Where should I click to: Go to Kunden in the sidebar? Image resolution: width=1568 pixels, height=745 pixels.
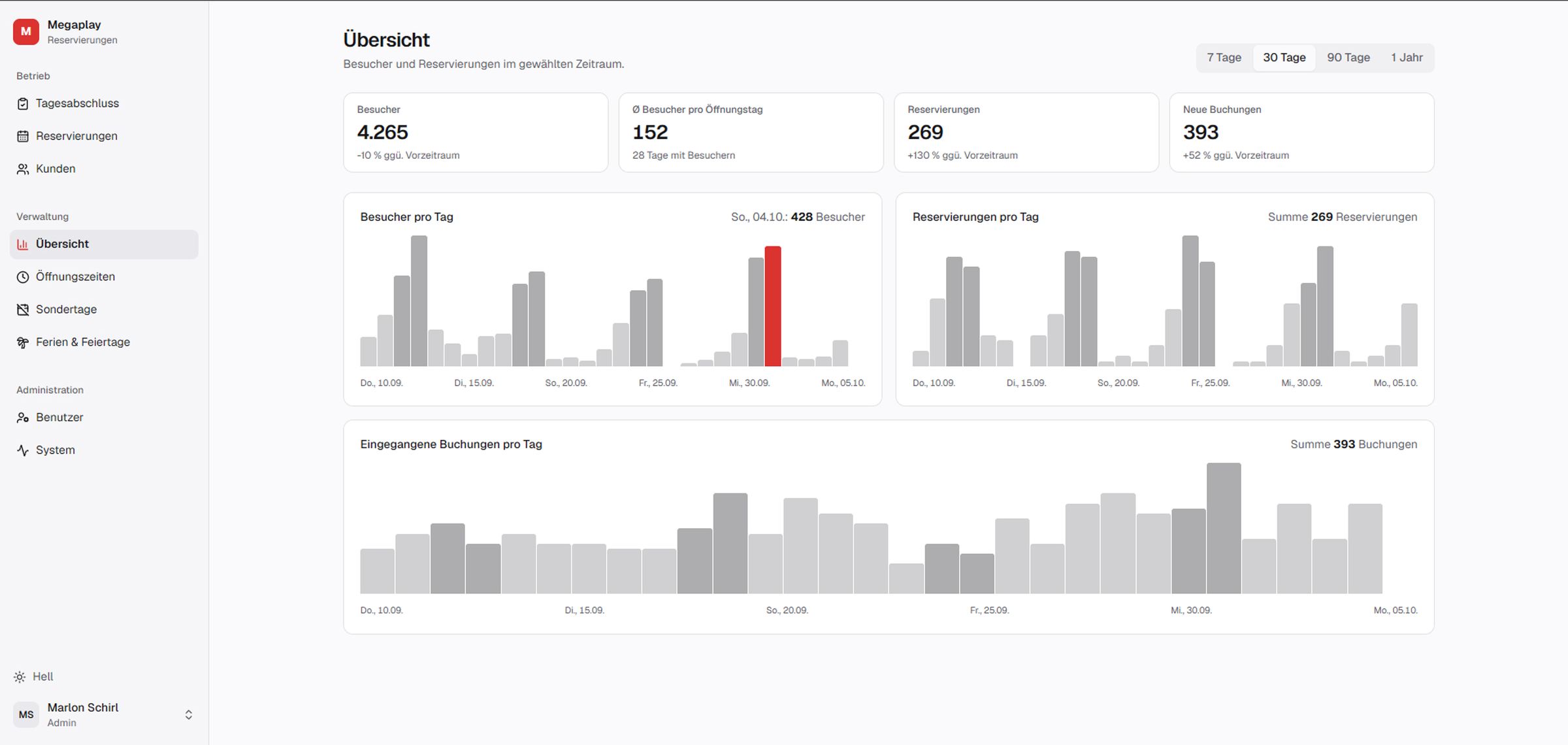(x=104, y=169)
